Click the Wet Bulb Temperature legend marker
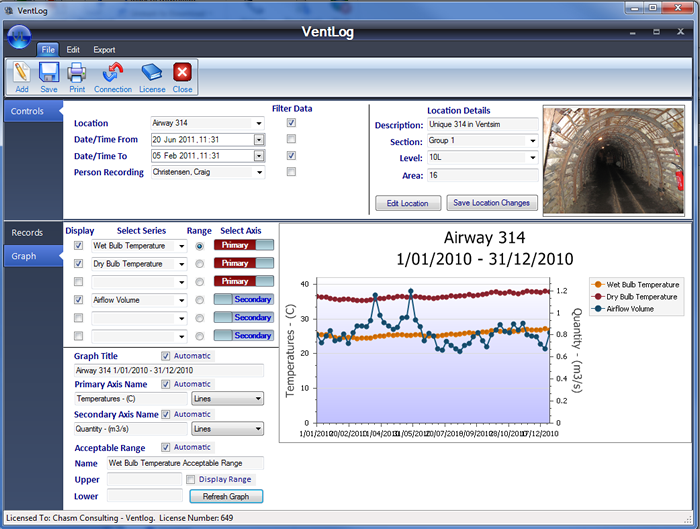The image size is (700, 529). [x=597, y=285]
